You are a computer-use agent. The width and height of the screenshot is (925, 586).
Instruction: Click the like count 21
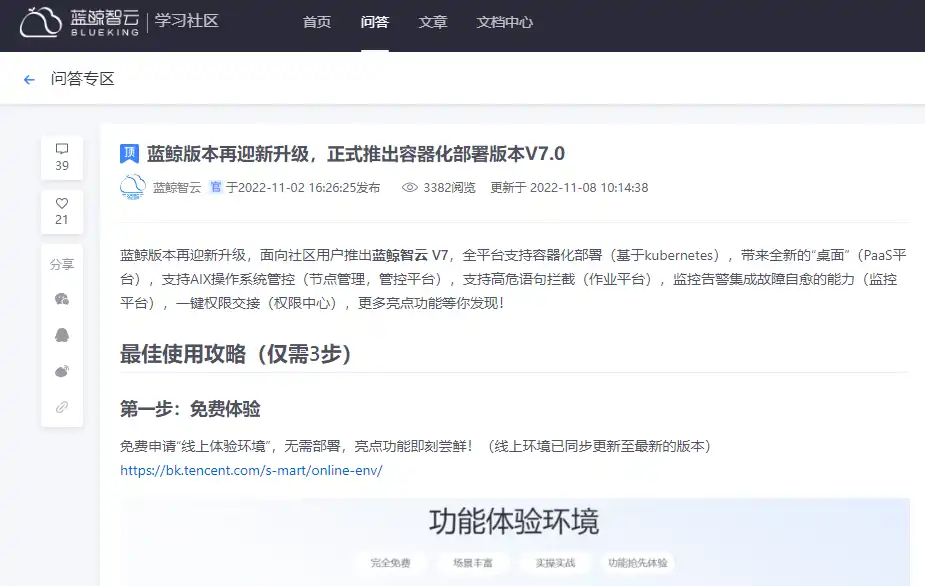click(x=62, y=220)
